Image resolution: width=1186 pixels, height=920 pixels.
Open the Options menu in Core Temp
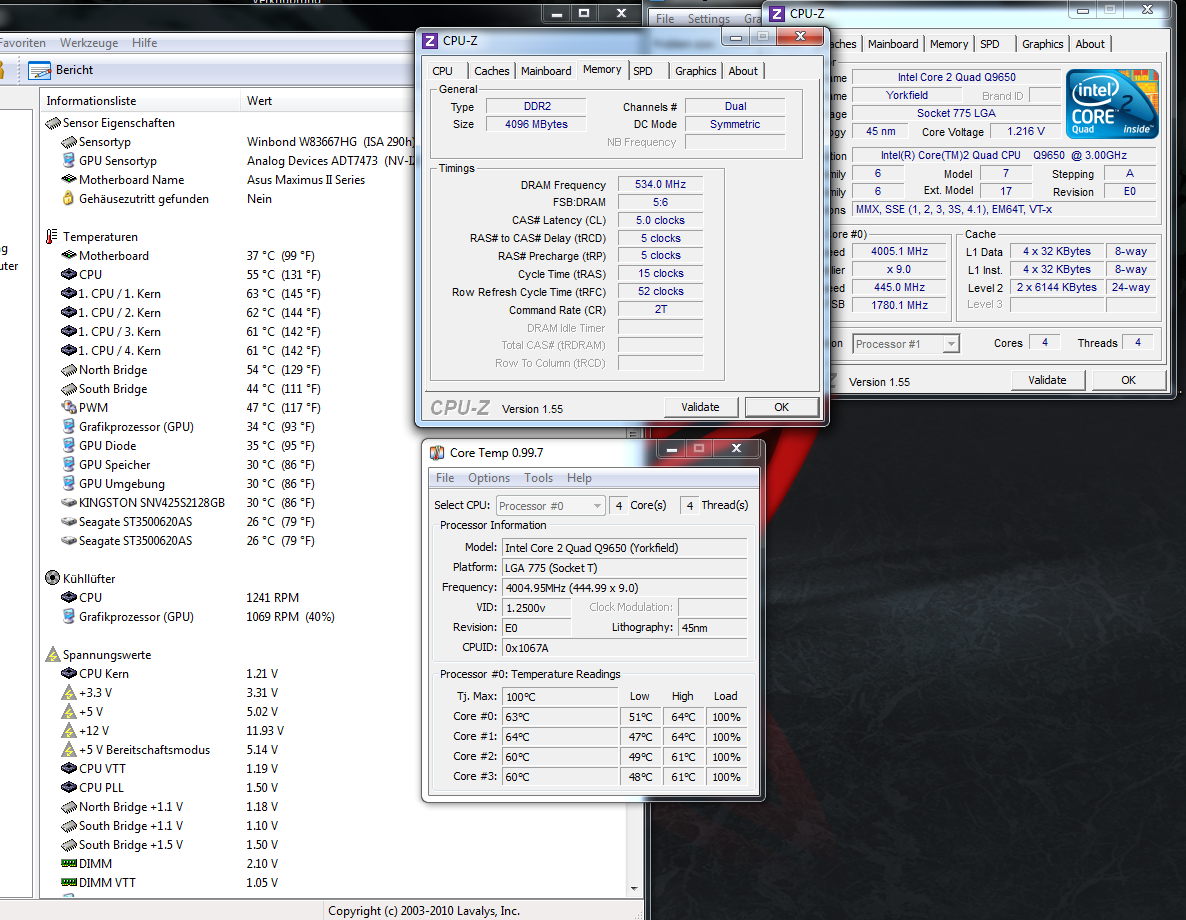pyautogui.click(x=489, y=478)
